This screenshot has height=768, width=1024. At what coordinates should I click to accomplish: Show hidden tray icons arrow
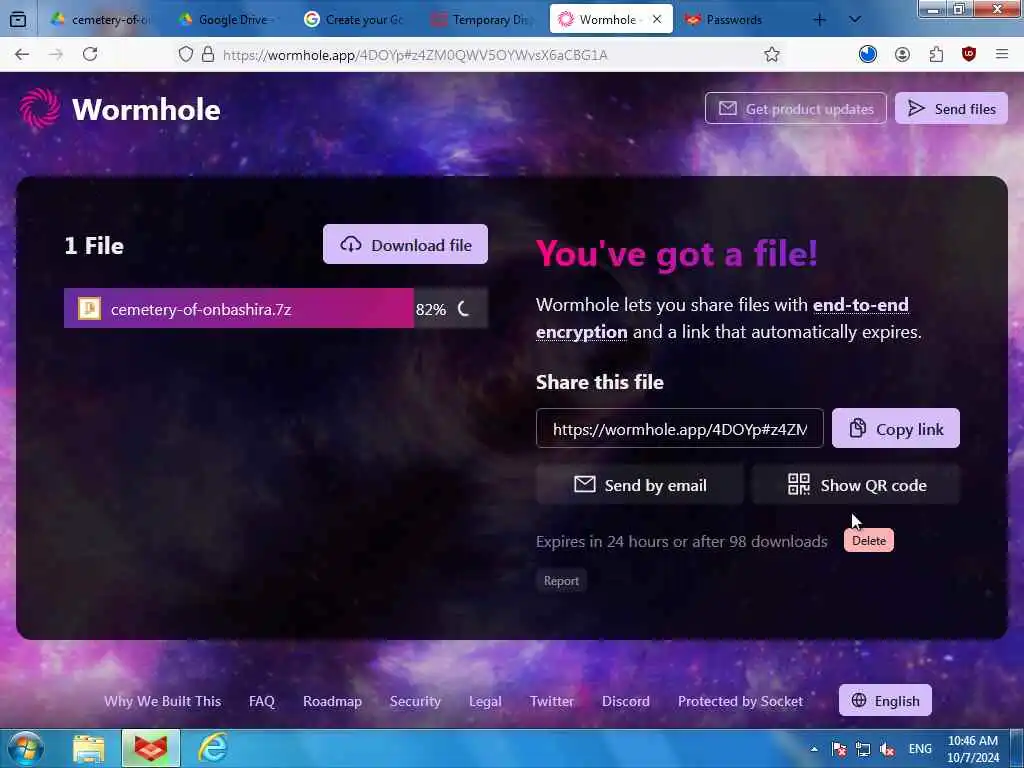coord(814,748)
